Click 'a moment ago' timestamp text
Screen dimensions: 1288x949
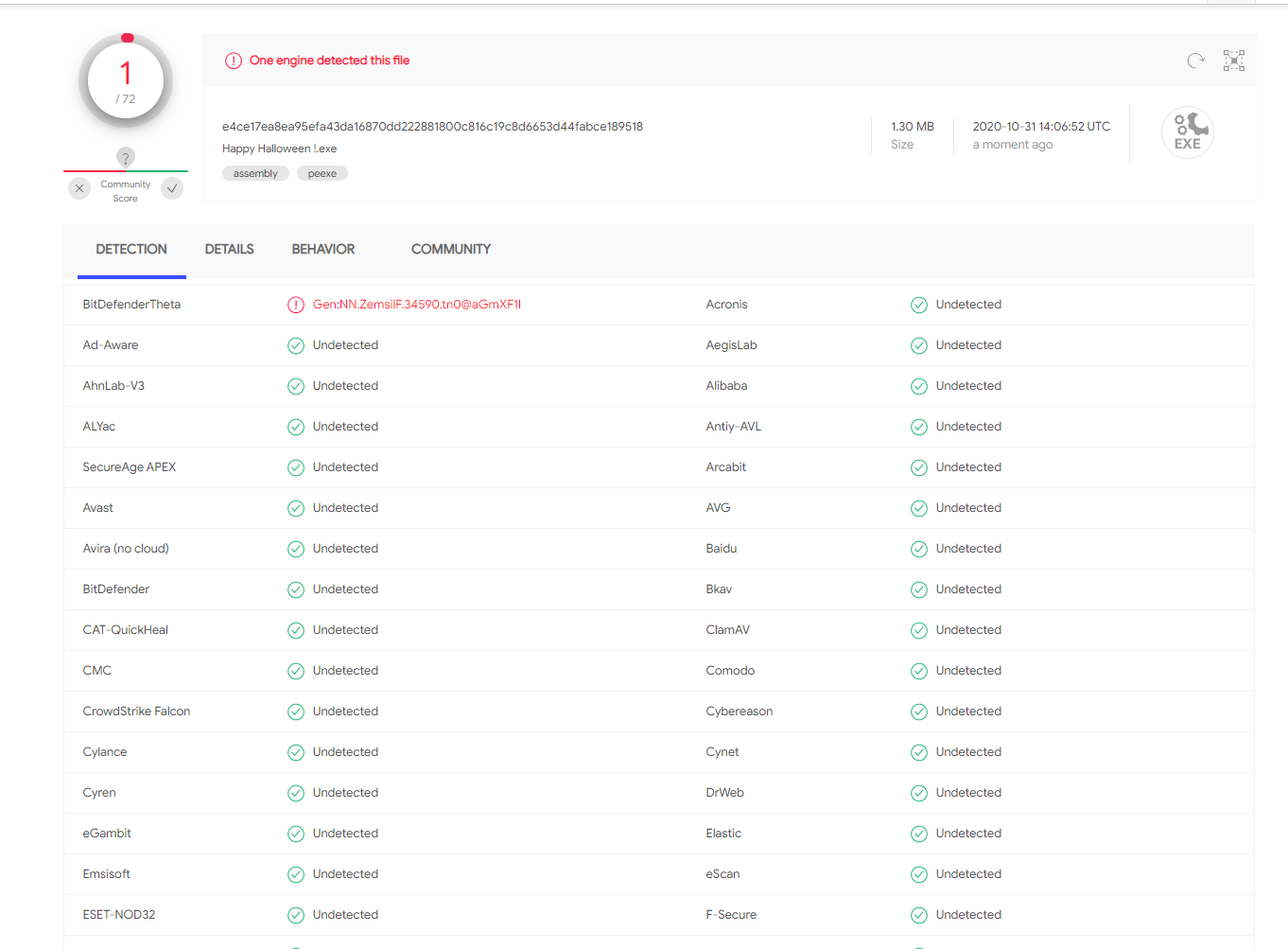pos(1013,145)
